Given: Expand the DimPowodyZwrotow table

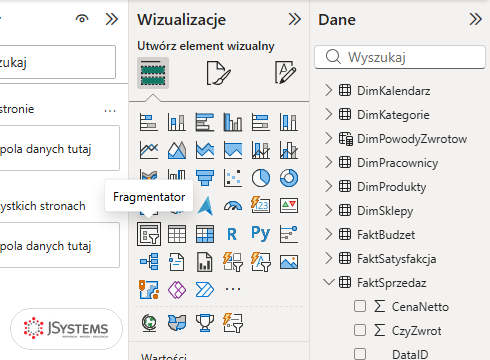Looking at the screenshot, I should [329, 138].
